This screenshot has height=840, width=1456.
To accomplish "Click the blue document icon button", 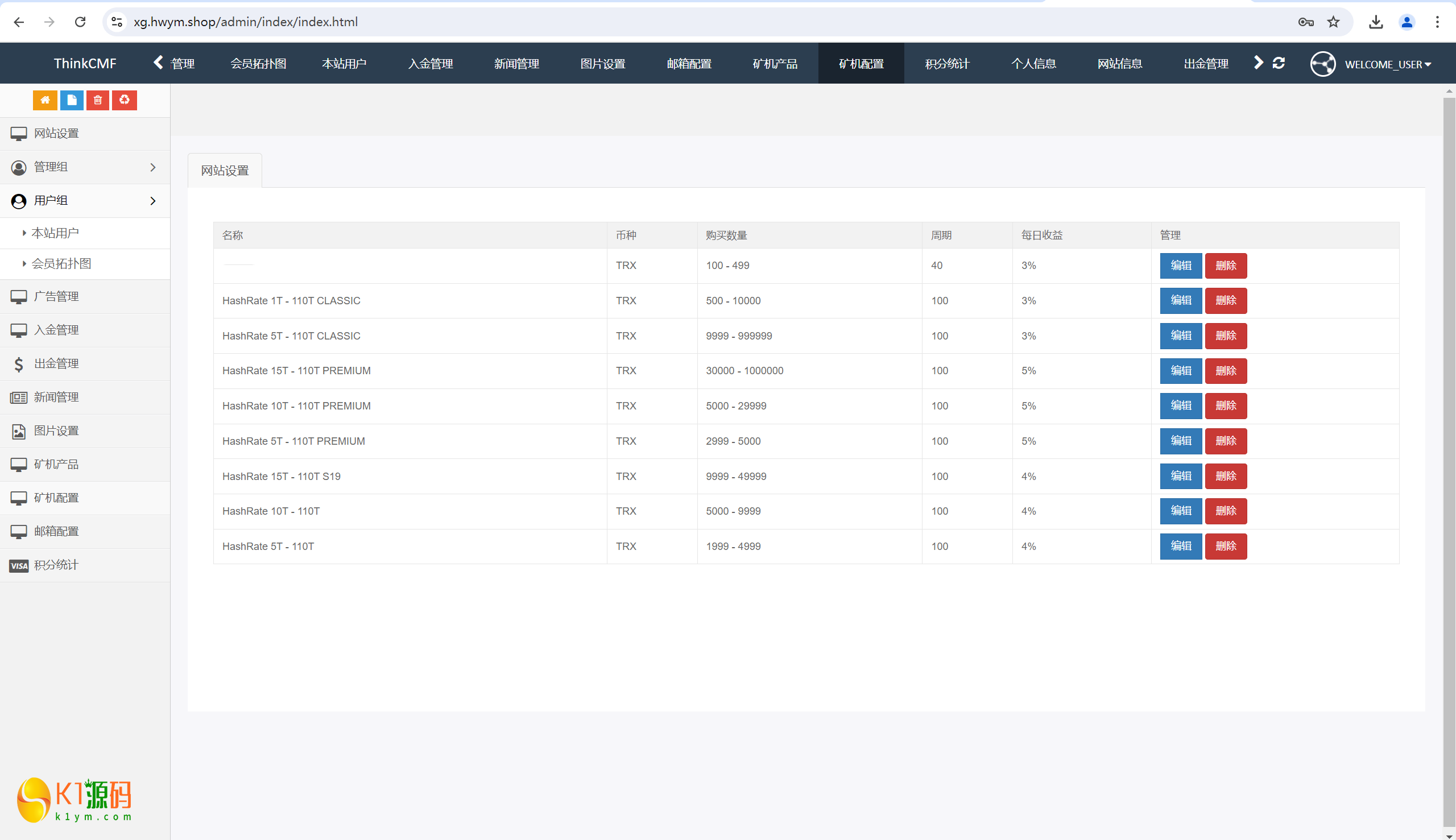I will (x=72, y=101).
